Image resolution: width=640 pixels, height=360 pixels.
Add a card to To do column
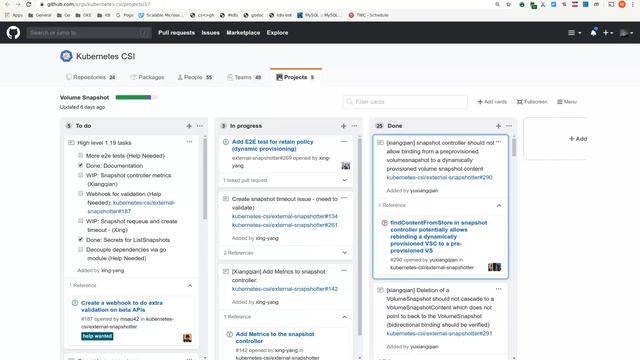(x=189, y=126)
